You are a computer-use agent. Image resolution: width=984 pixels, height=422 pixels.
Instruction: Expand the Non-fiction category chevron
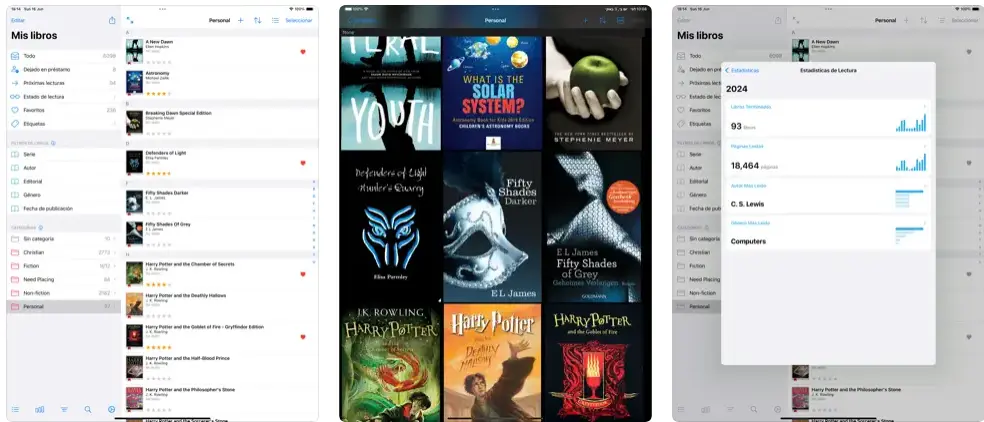[115, 293]
